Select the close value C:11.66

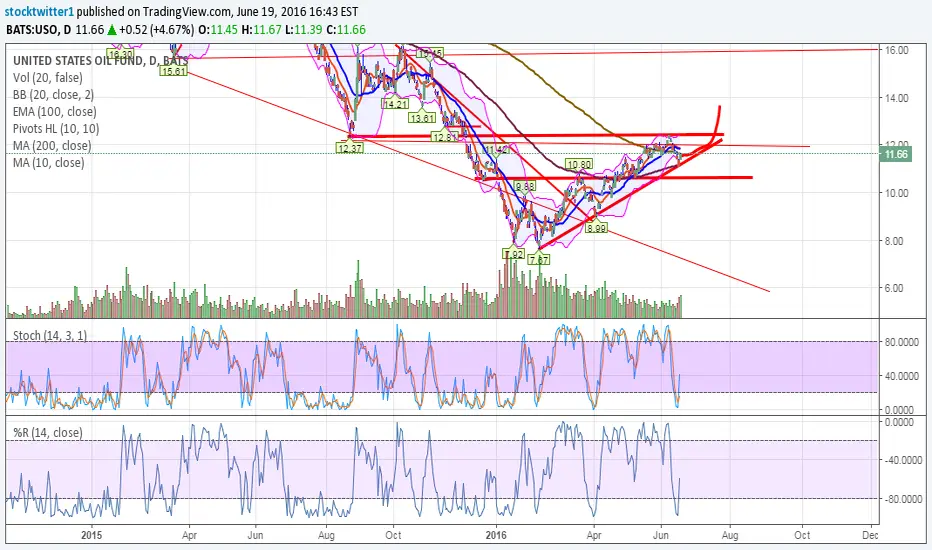coord(345,30)
